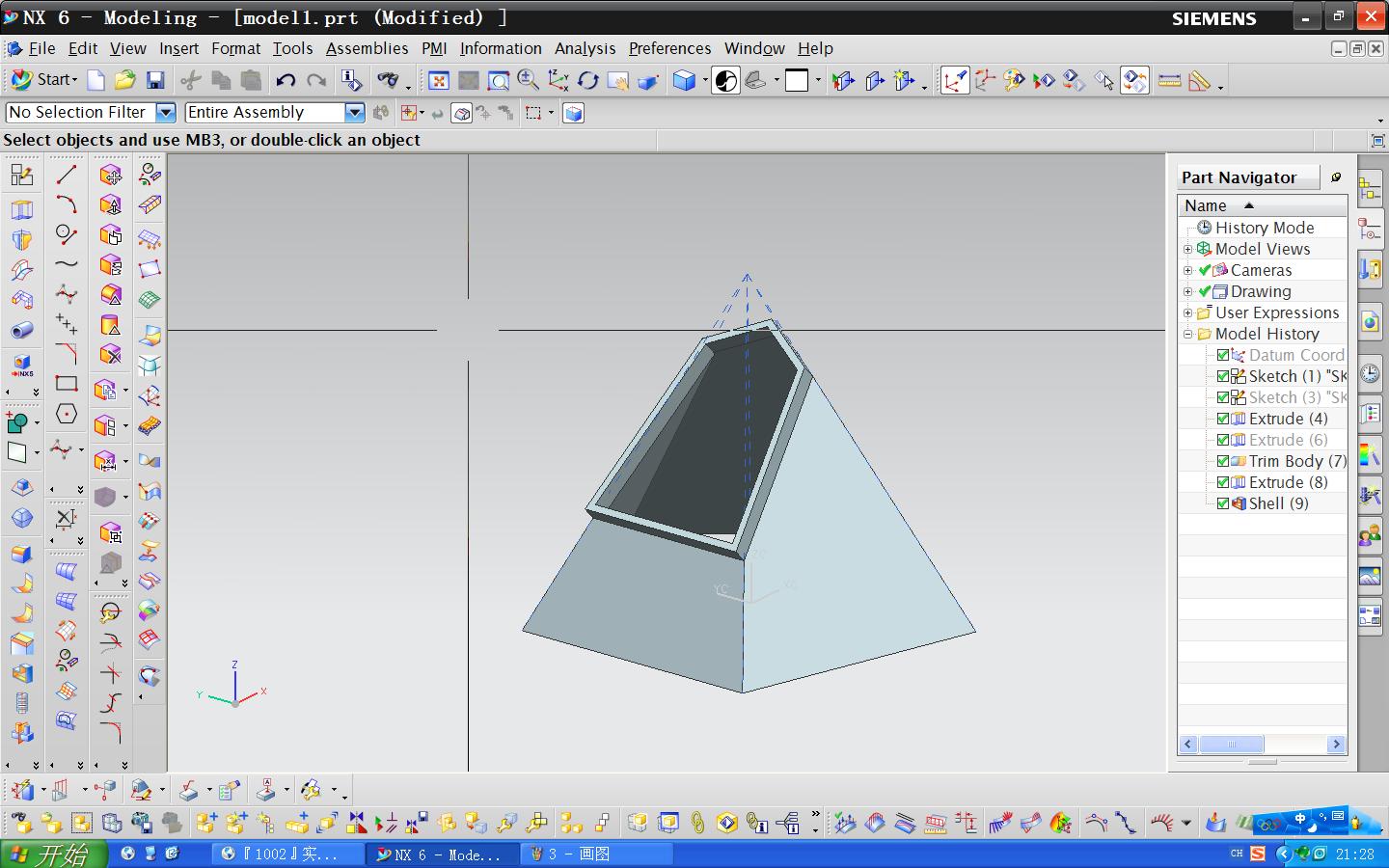1389x868 pixels.
Task: Expand the Model Views tree node
Action: 1188,249
